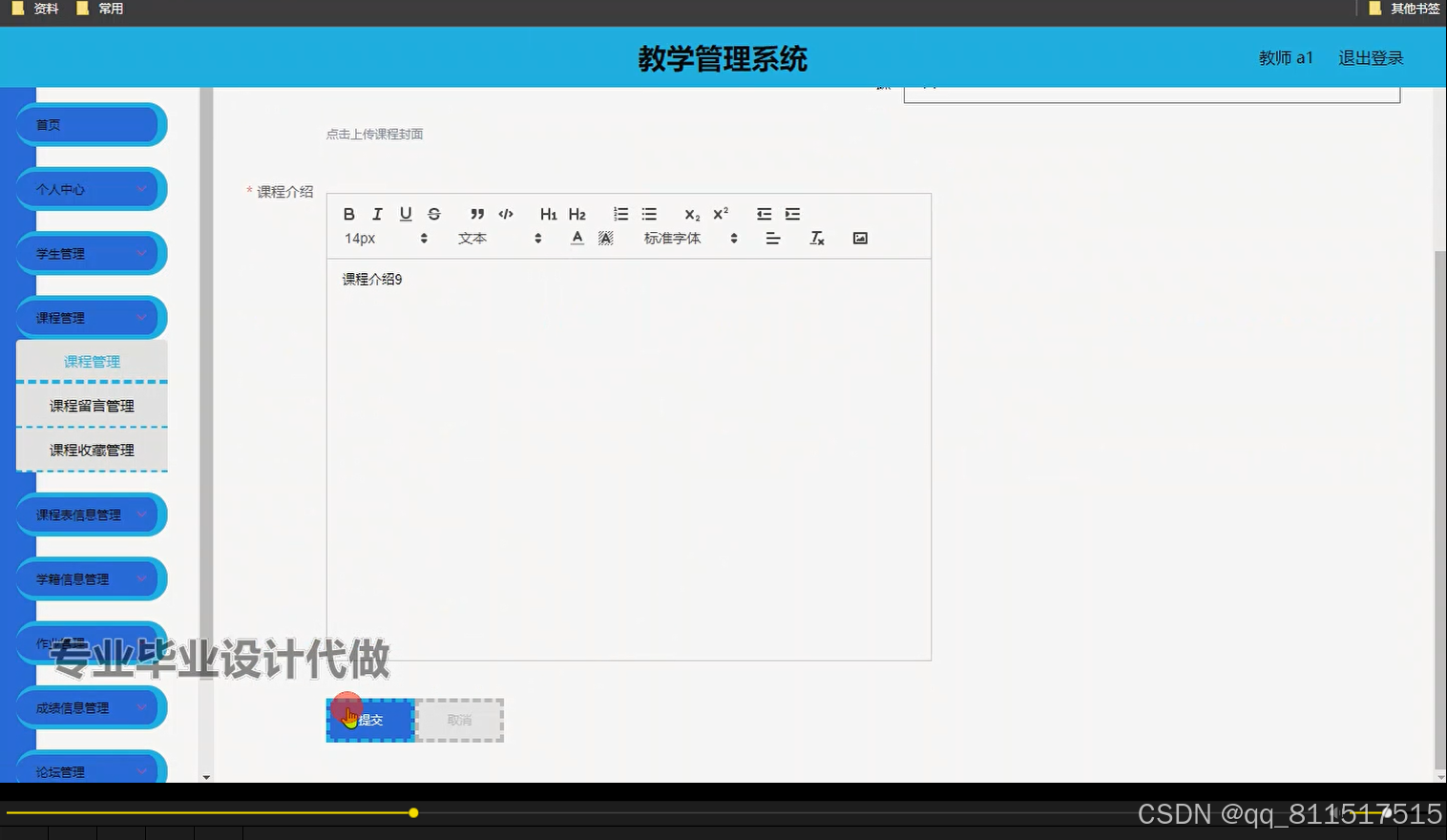The width and height of the screenshot is (1447, 840).
Task: Open 课程收藏管理 from the sidebar
Action: [92, 449]
